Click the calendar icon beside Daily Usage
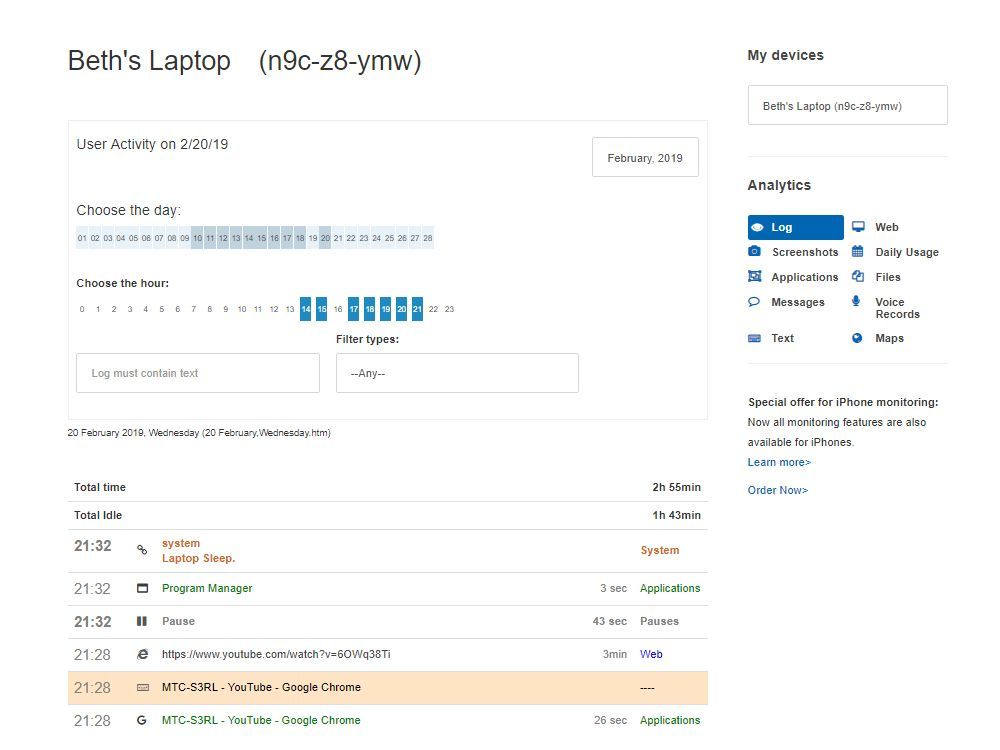 coord(858,251)
